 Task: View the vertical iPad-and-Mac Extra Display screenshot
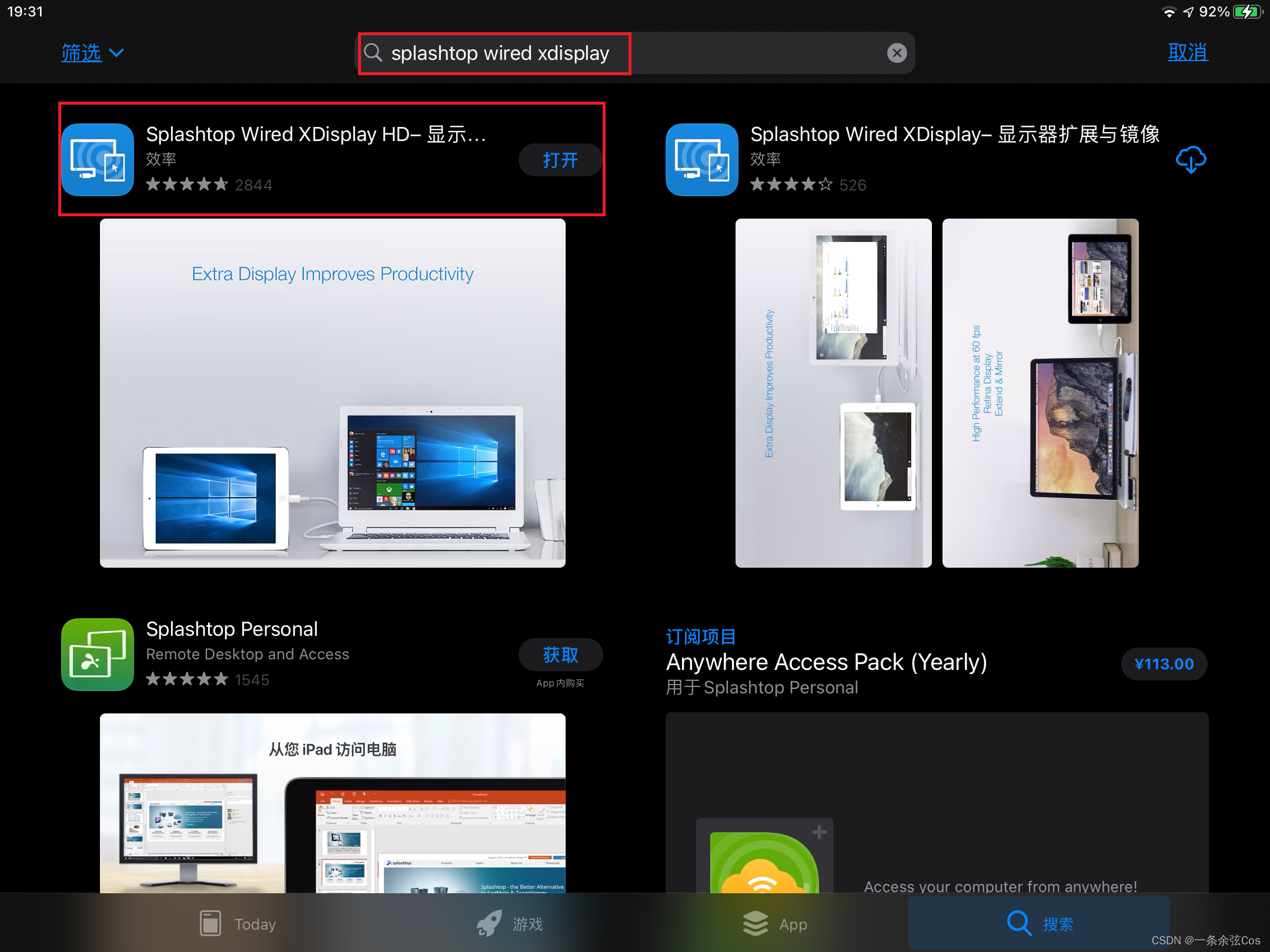pos(834,393)
